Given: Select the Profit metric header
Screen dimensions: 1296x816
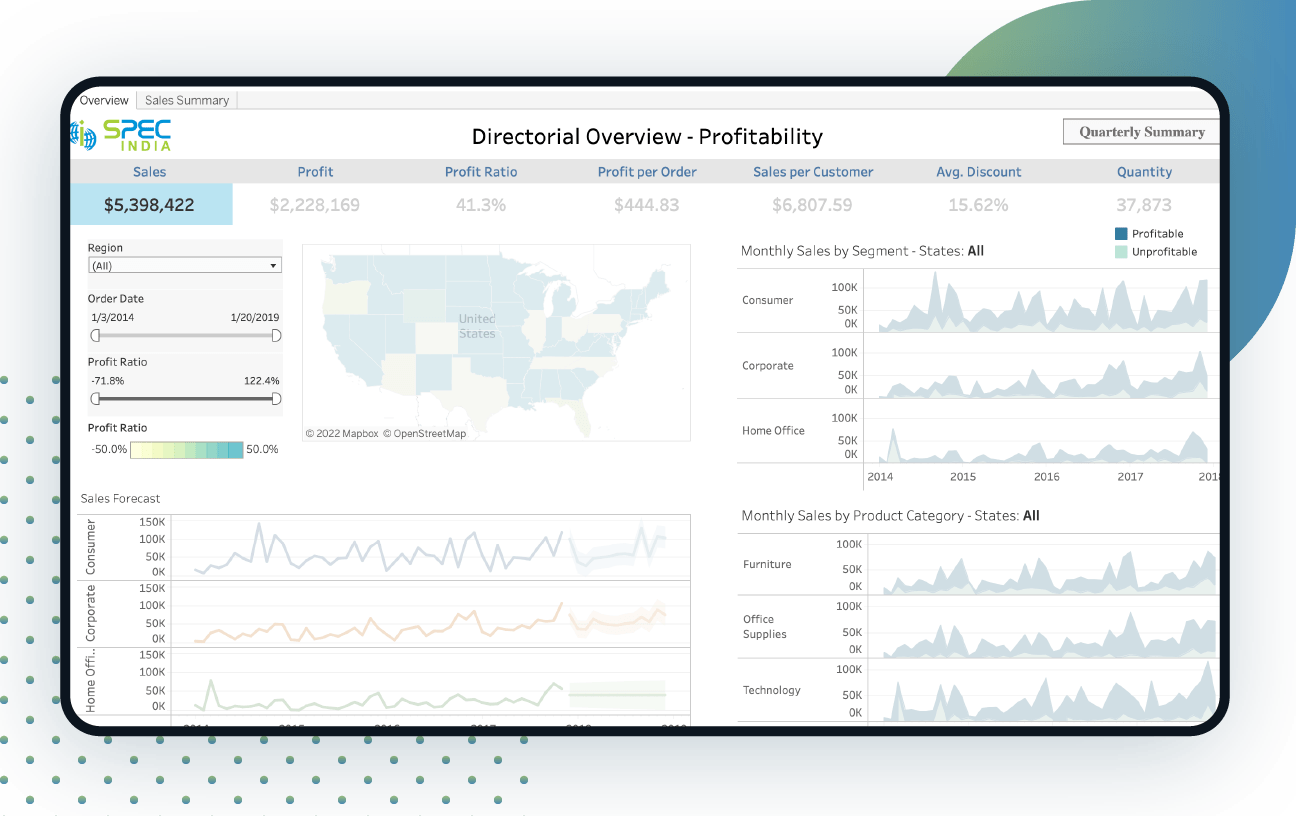Looking at the screenshot, I should click(x=315, y=172).
